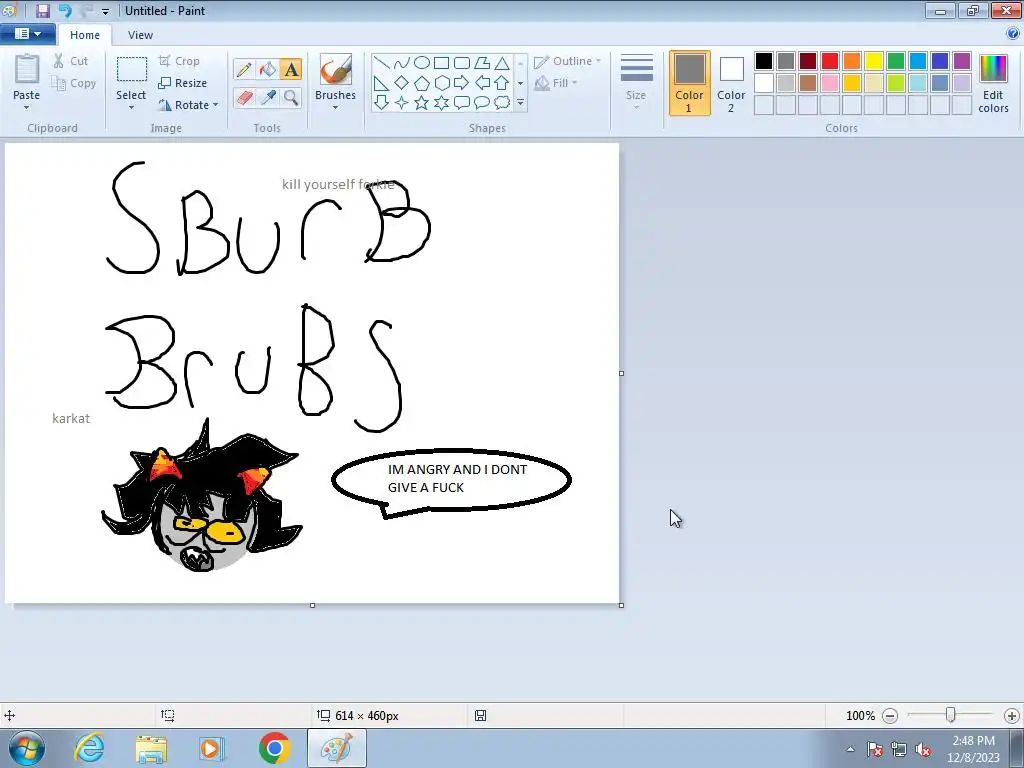Click the Undo arrow in title bar
This screenshot has height=768, width=1024.
pos(65,10)
